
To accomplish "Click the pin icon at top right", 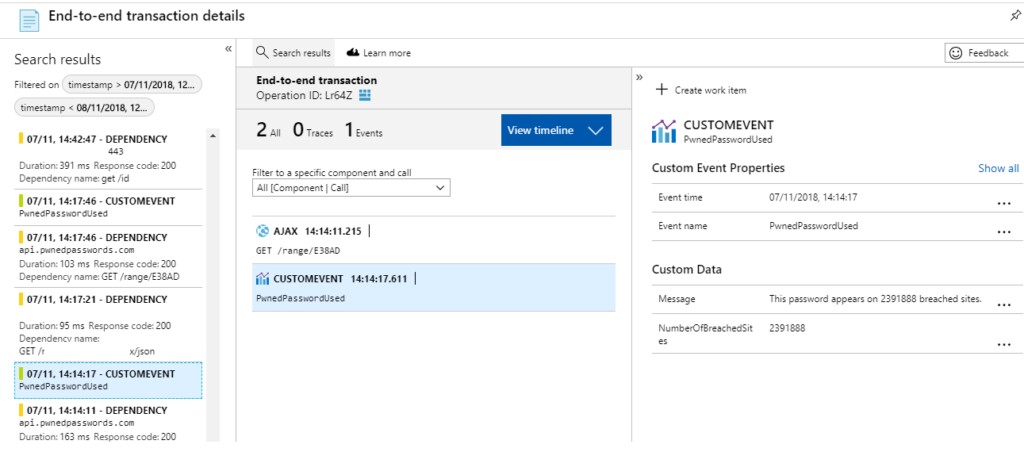I will coord(1016,17).
